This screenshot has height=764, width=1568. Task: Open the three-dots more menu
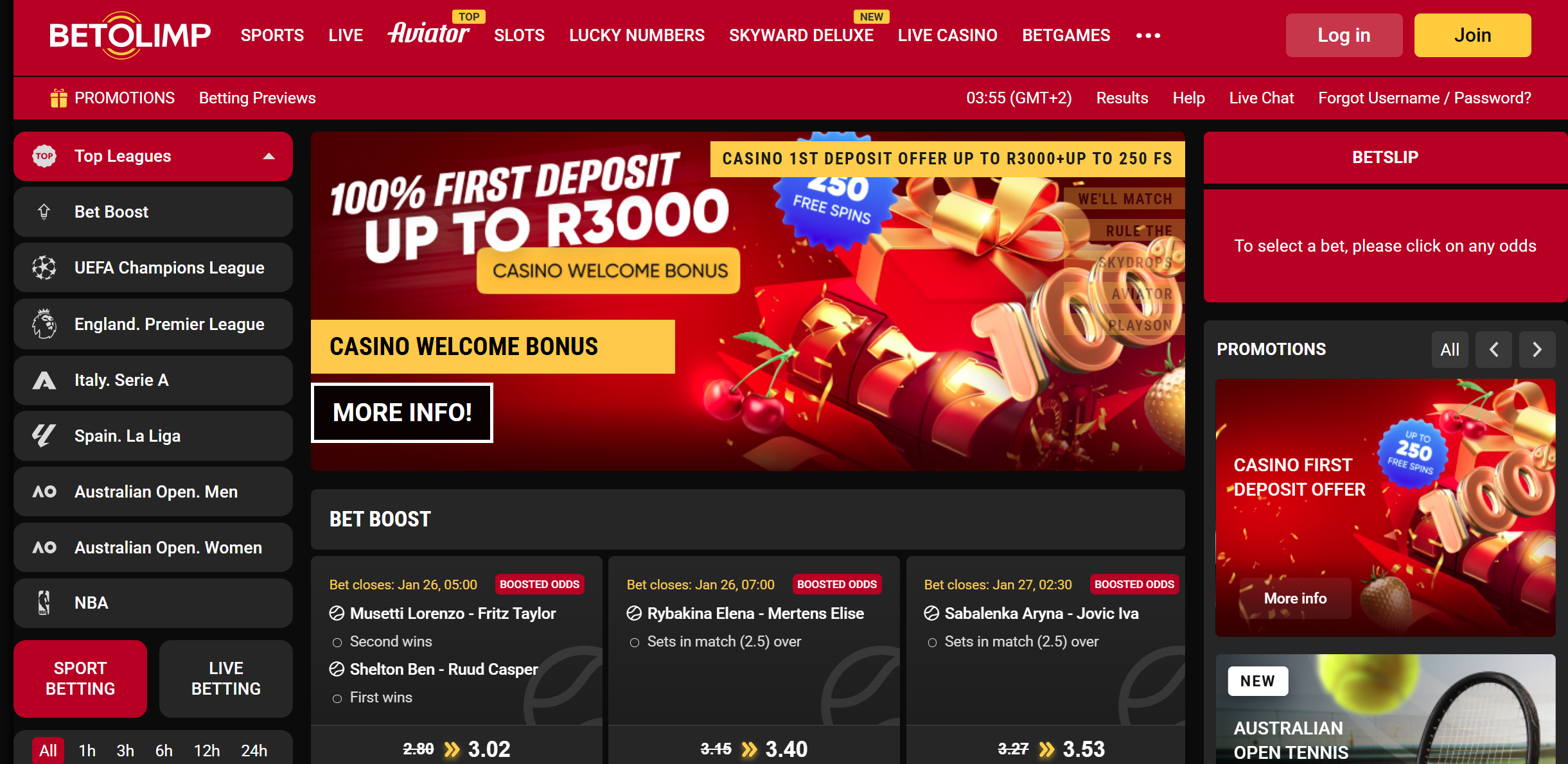pos(1148,35)
